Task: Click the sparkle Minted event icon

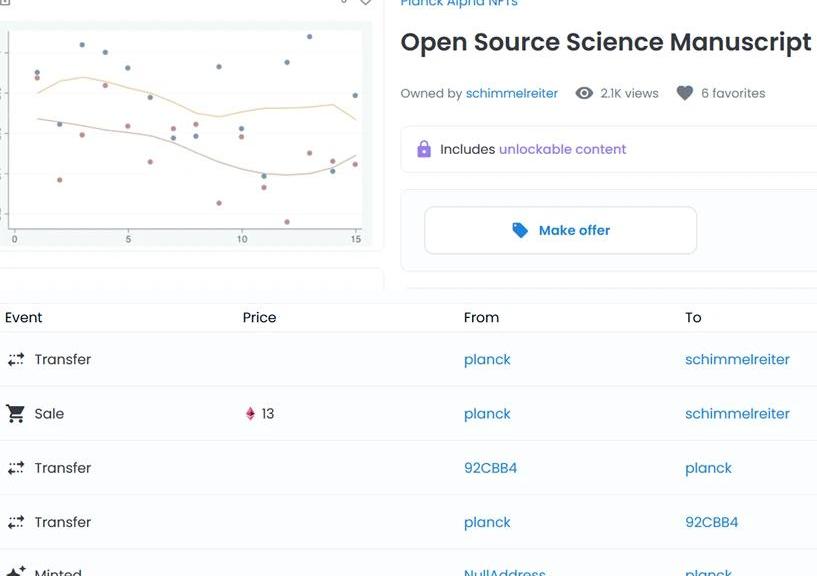Action: pos(15,572)
